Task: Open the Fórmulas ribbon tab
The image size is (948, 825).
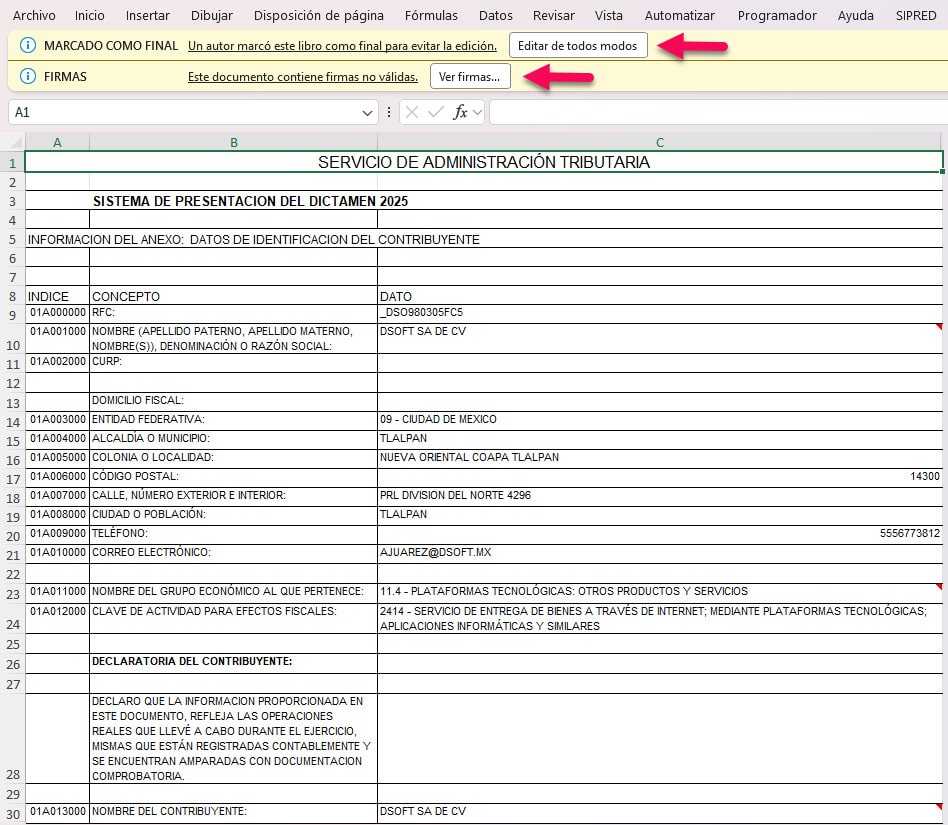Action: click(431, 15)
